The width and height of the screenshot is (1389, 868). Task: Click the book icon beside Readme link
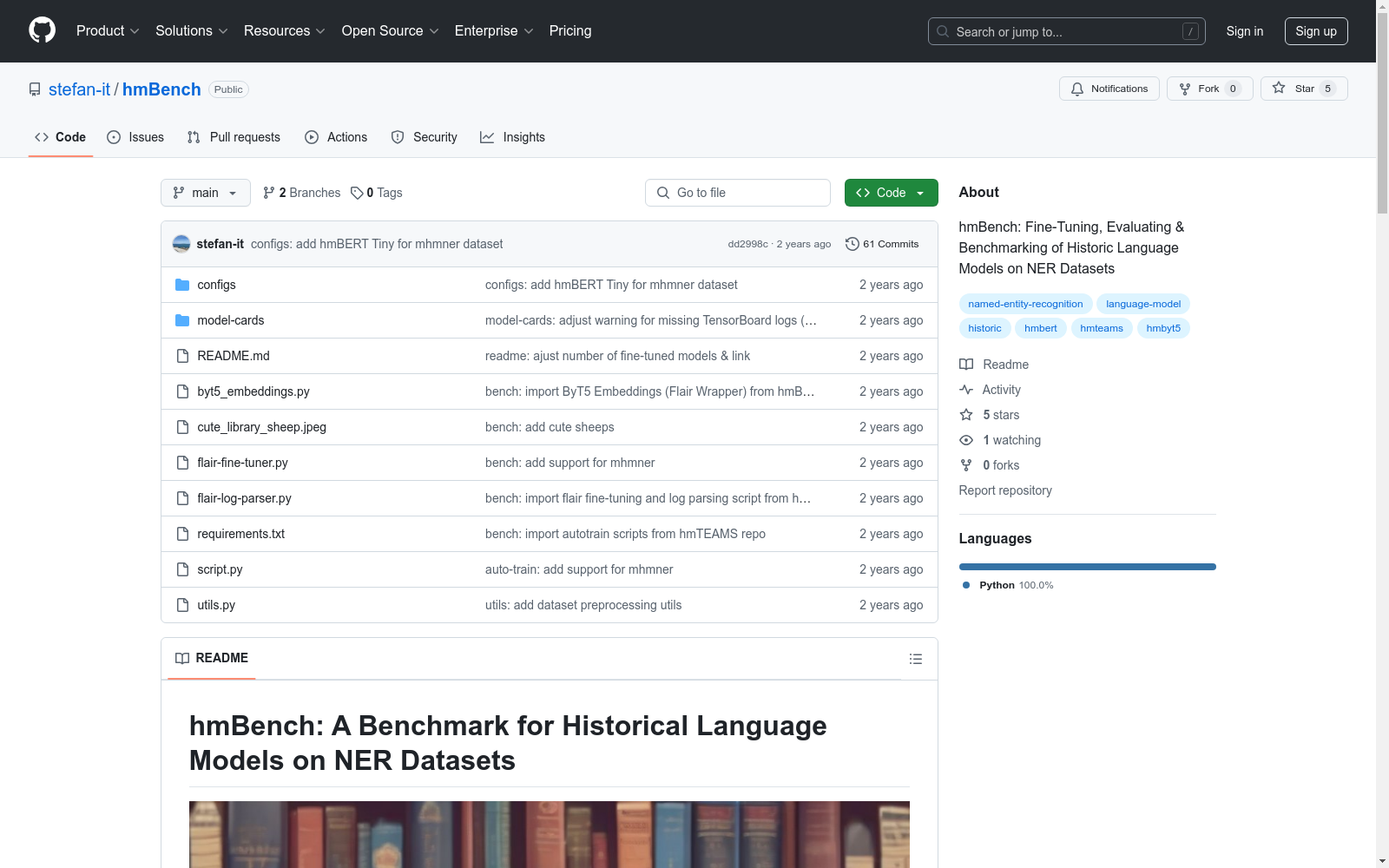966,365
